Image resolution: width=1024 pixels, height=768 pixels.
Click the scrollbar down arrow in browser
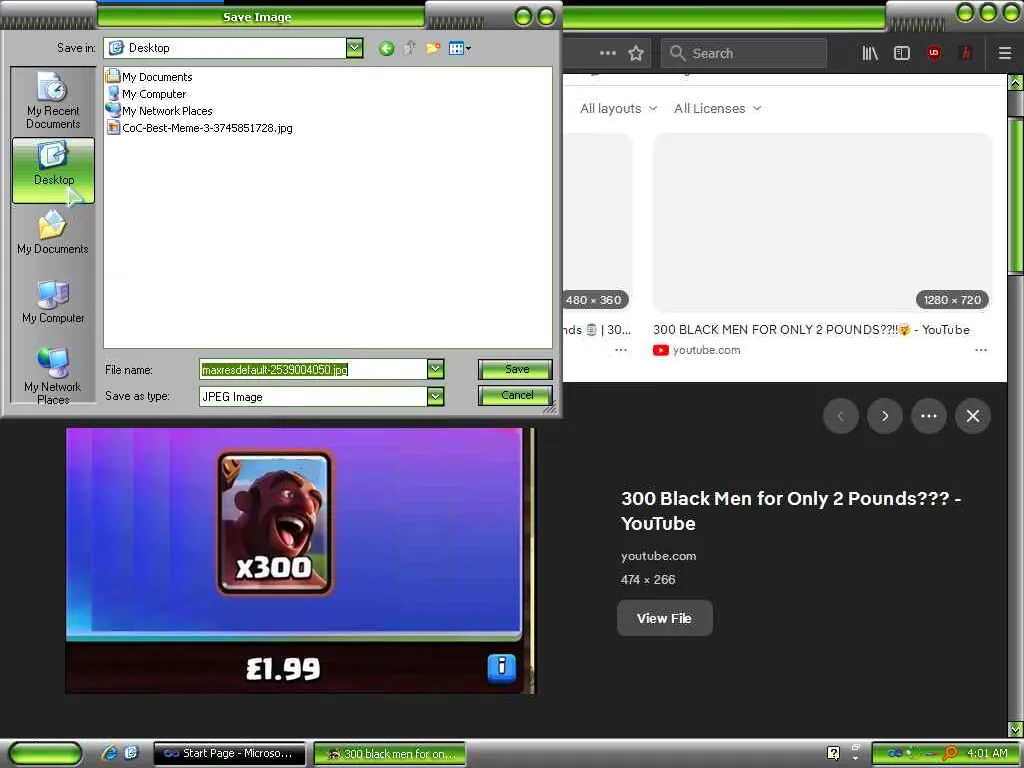1016,729
